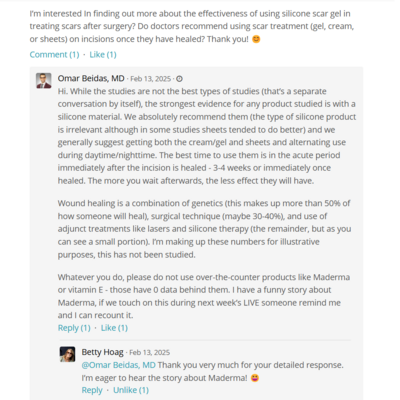400x400 pixels.
Task: Click the clock icon beside Feb 13, 2025
Action: pos(179,79)
